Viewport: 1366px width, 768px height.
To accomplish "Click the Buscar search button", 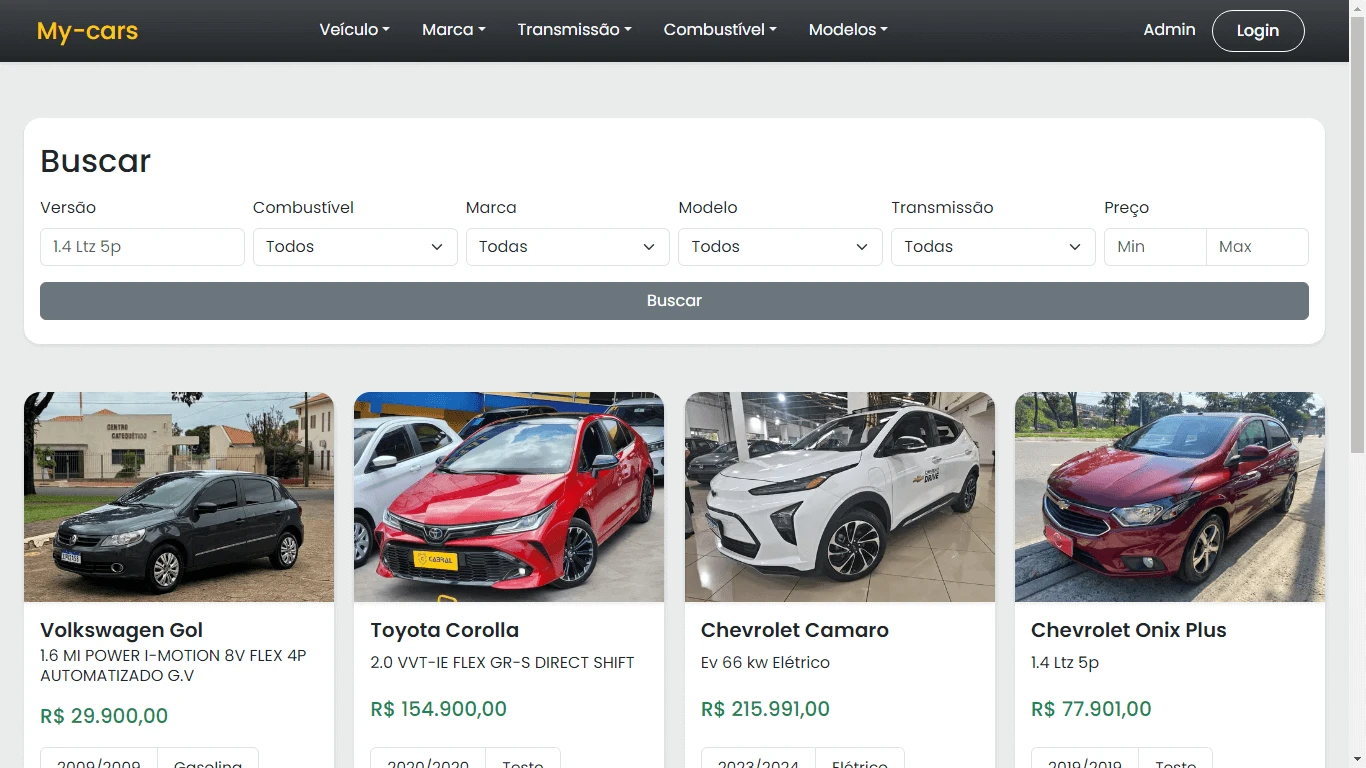I will (x=673, y=300).
